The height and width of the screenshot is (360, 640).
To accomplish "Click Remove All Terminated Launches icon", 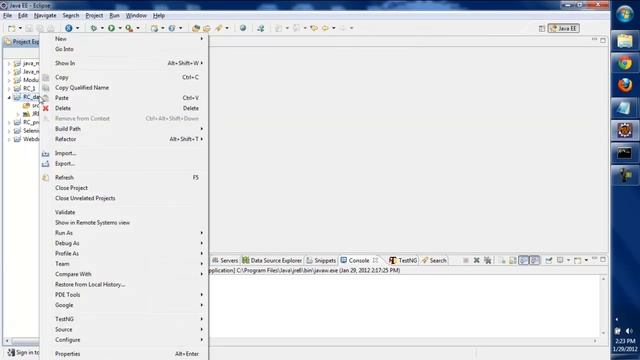I will [x=487, y=260].
